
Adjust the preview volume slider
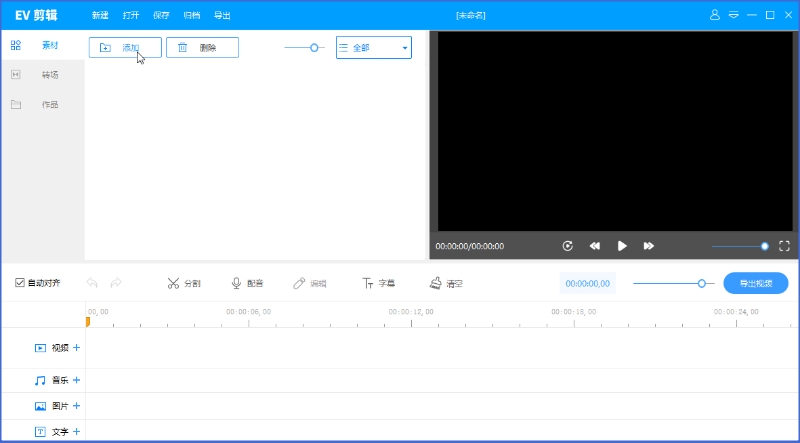tap(740, 247)
